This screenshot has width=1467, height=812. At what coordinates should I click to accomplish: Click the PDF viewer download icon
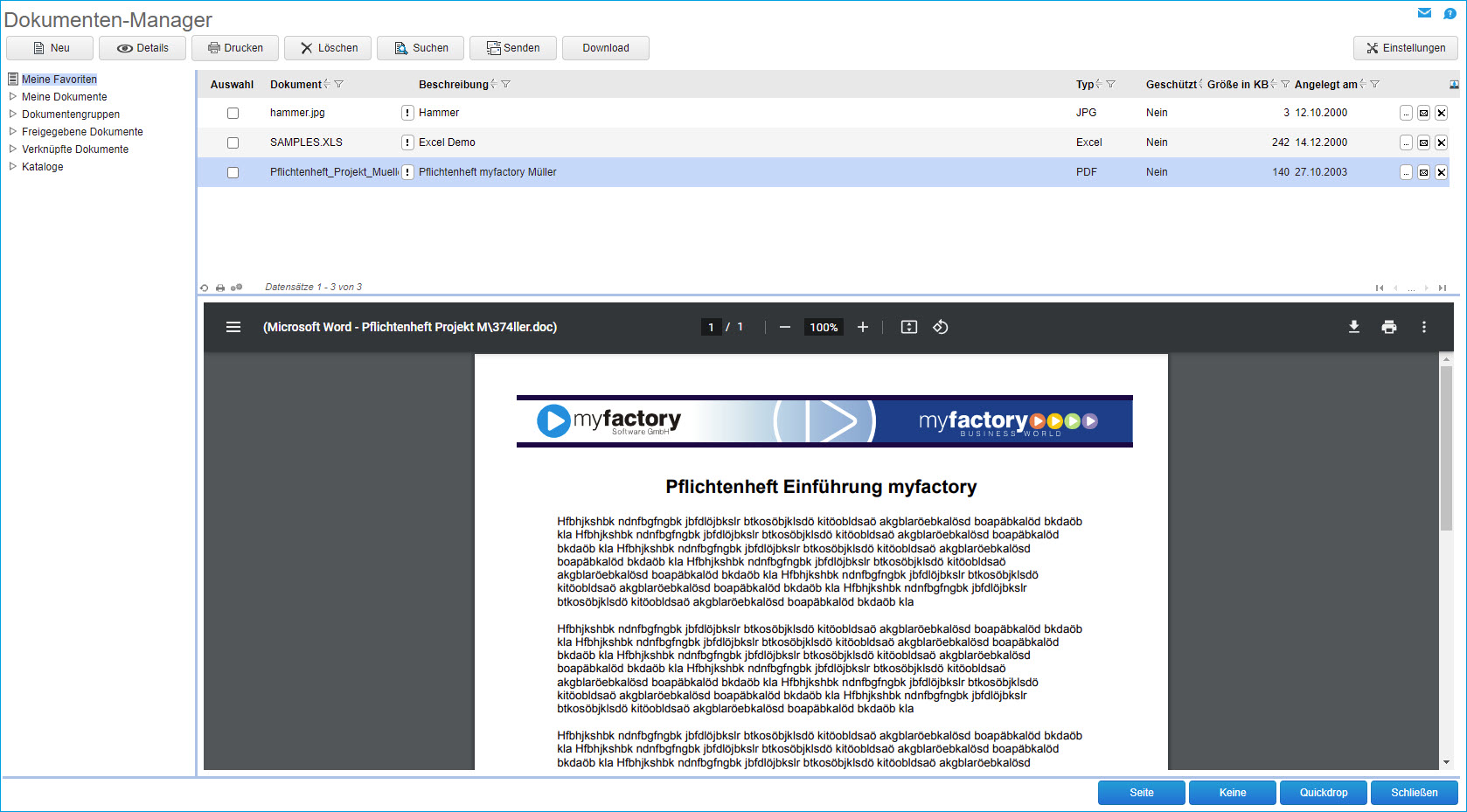1353,327
